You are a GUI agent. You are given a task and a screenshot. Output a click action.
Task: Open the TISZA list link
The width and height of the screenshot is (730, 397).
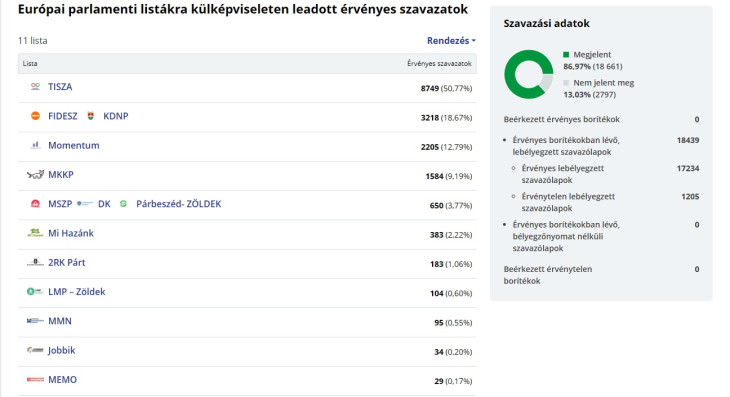click(x=60, y=87)
